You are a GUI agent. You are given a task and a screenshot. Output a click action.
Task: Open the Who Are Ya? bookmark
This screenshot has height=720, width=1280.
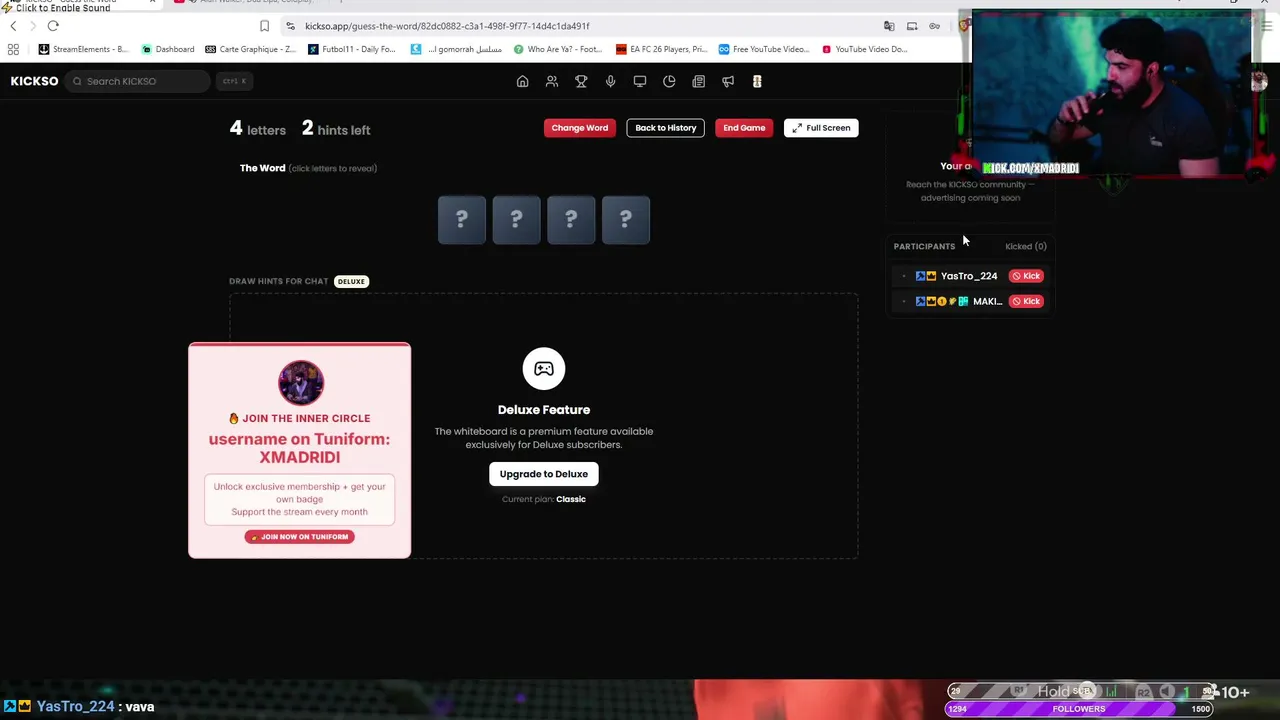point(558,49)
